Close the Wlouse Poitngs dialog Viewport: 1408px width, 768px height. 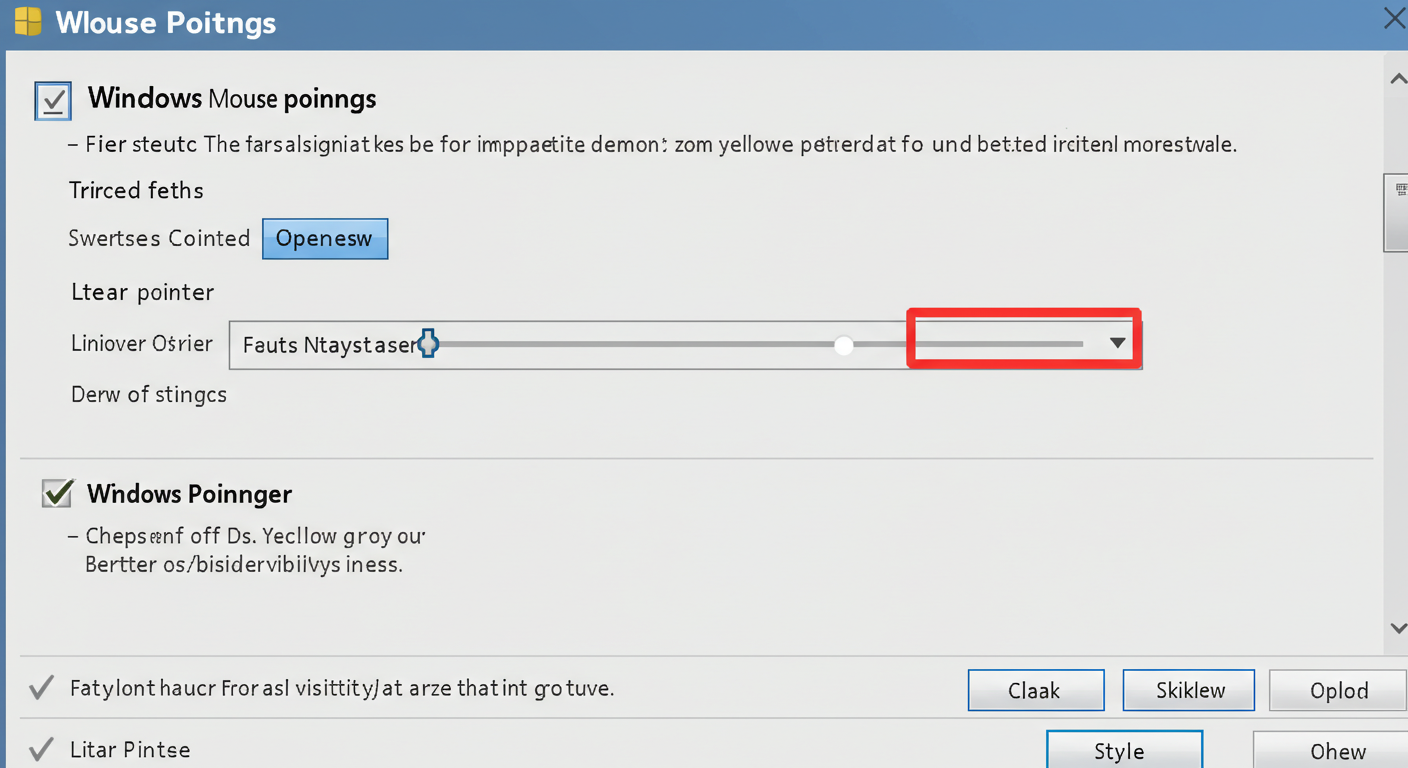pyautogui.click(x=1394, y=18)
